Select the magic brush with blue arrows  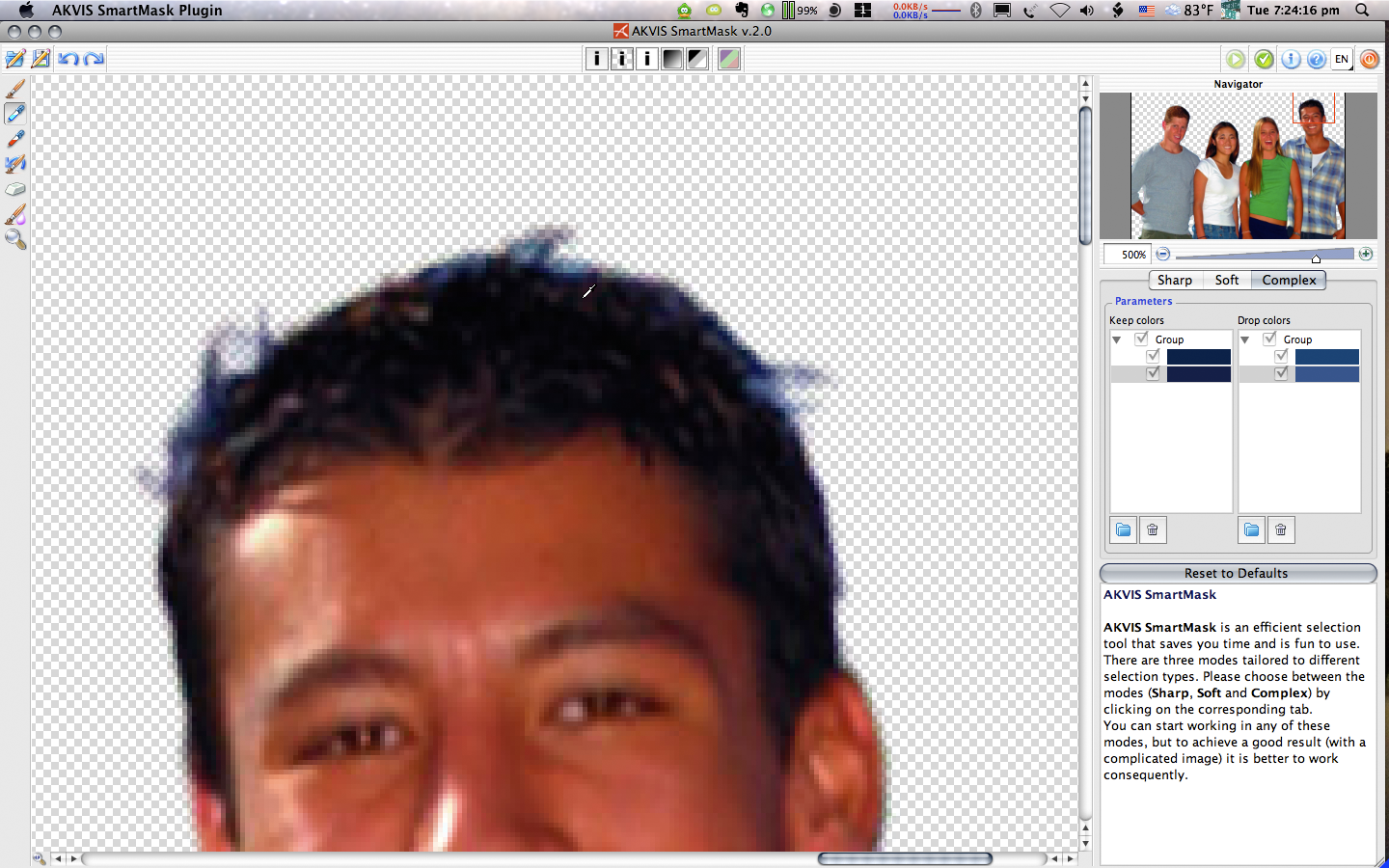coord(15,164)
